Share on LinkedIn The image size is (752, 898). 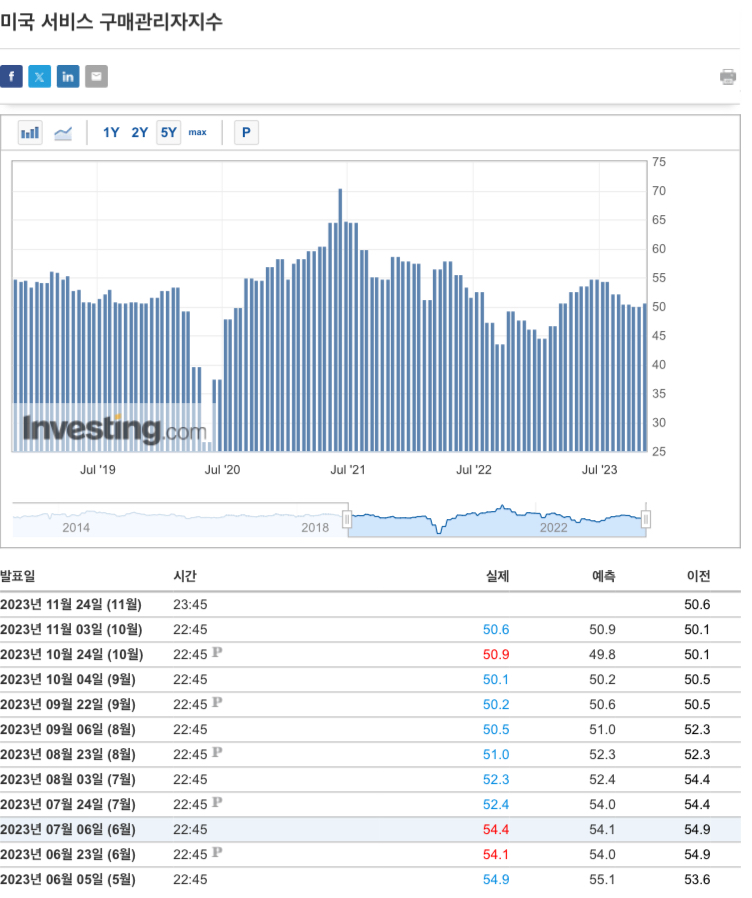point(68,77)
